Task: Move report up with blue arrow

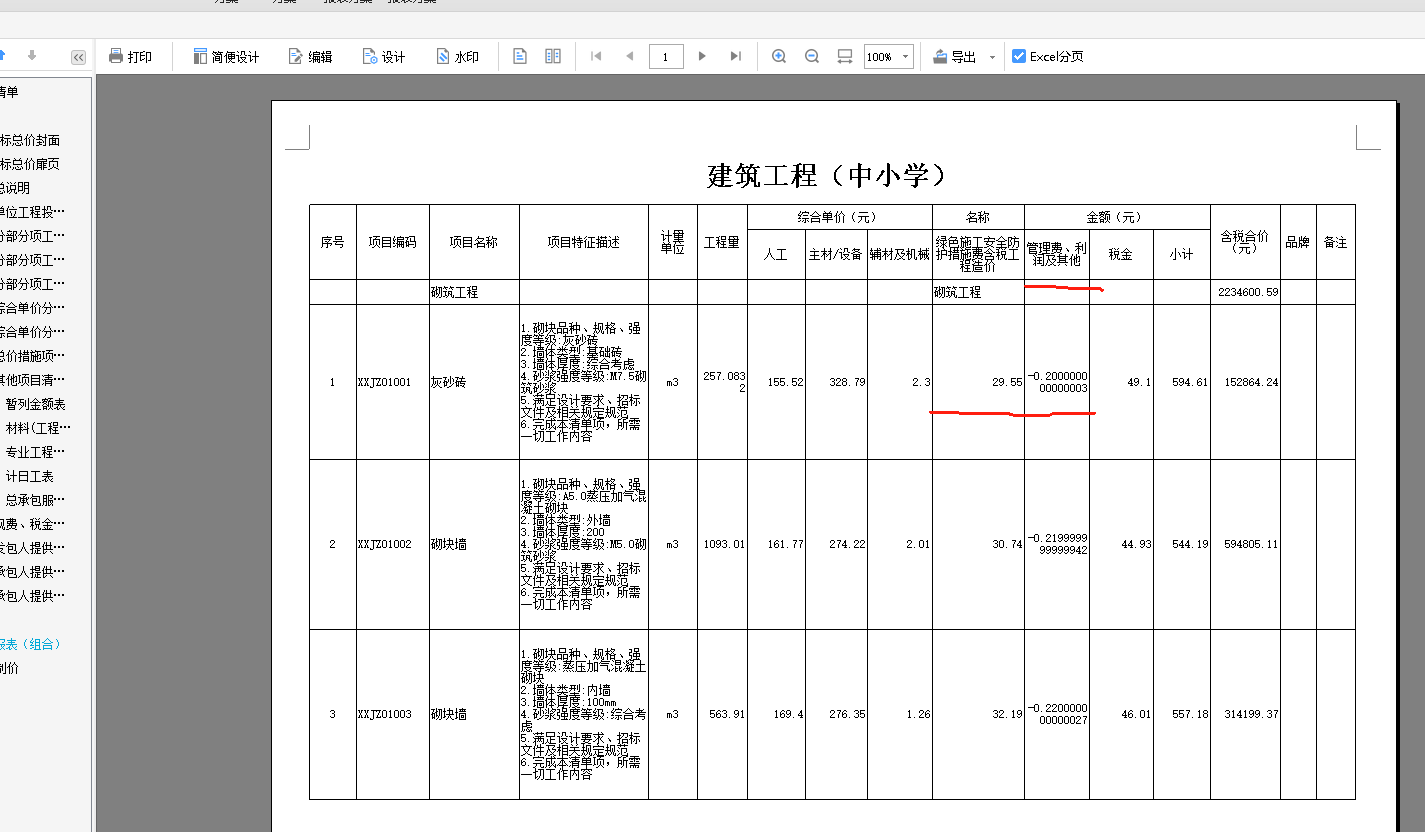Action: coord(2,56)
